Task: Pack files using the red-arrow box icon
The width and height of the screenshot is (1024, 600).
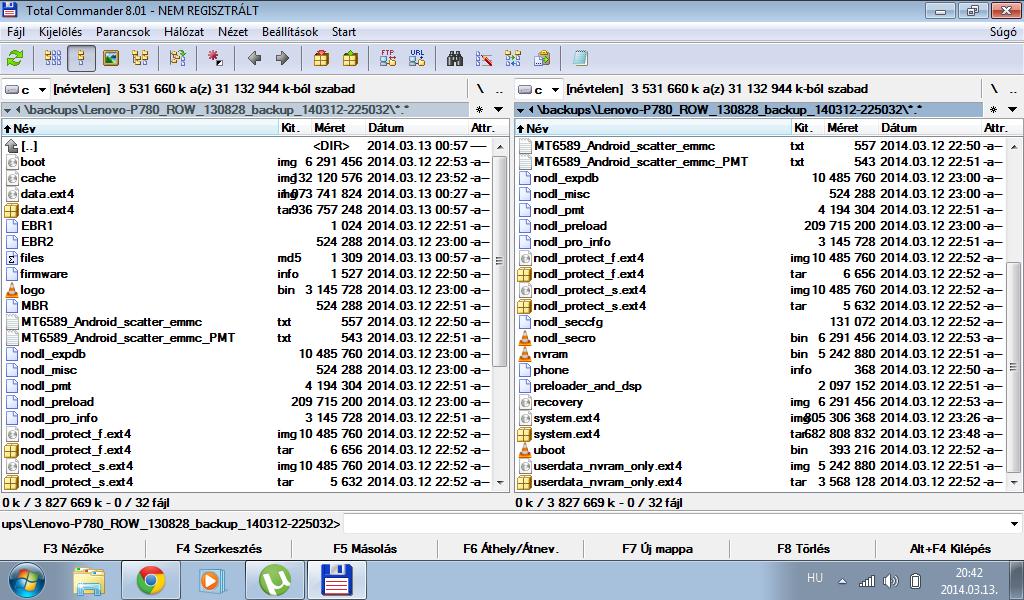Action: (321, 59)
